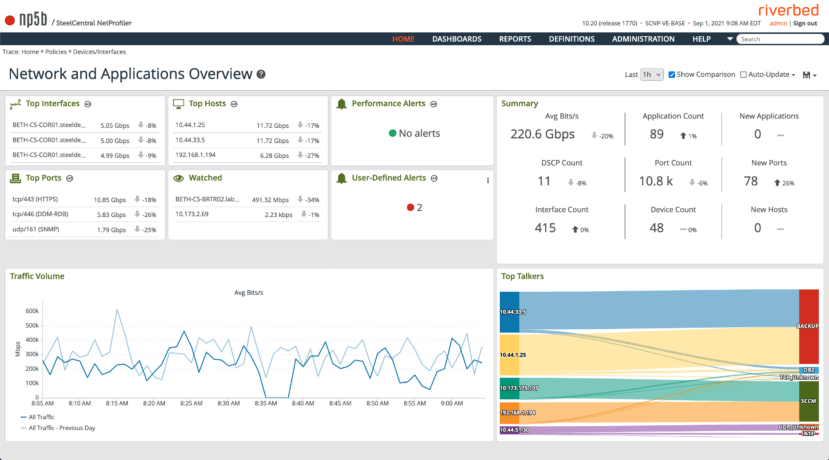Open the REPORTS menu
Viewport: 829px width, 460px height.
click(515, 39)
